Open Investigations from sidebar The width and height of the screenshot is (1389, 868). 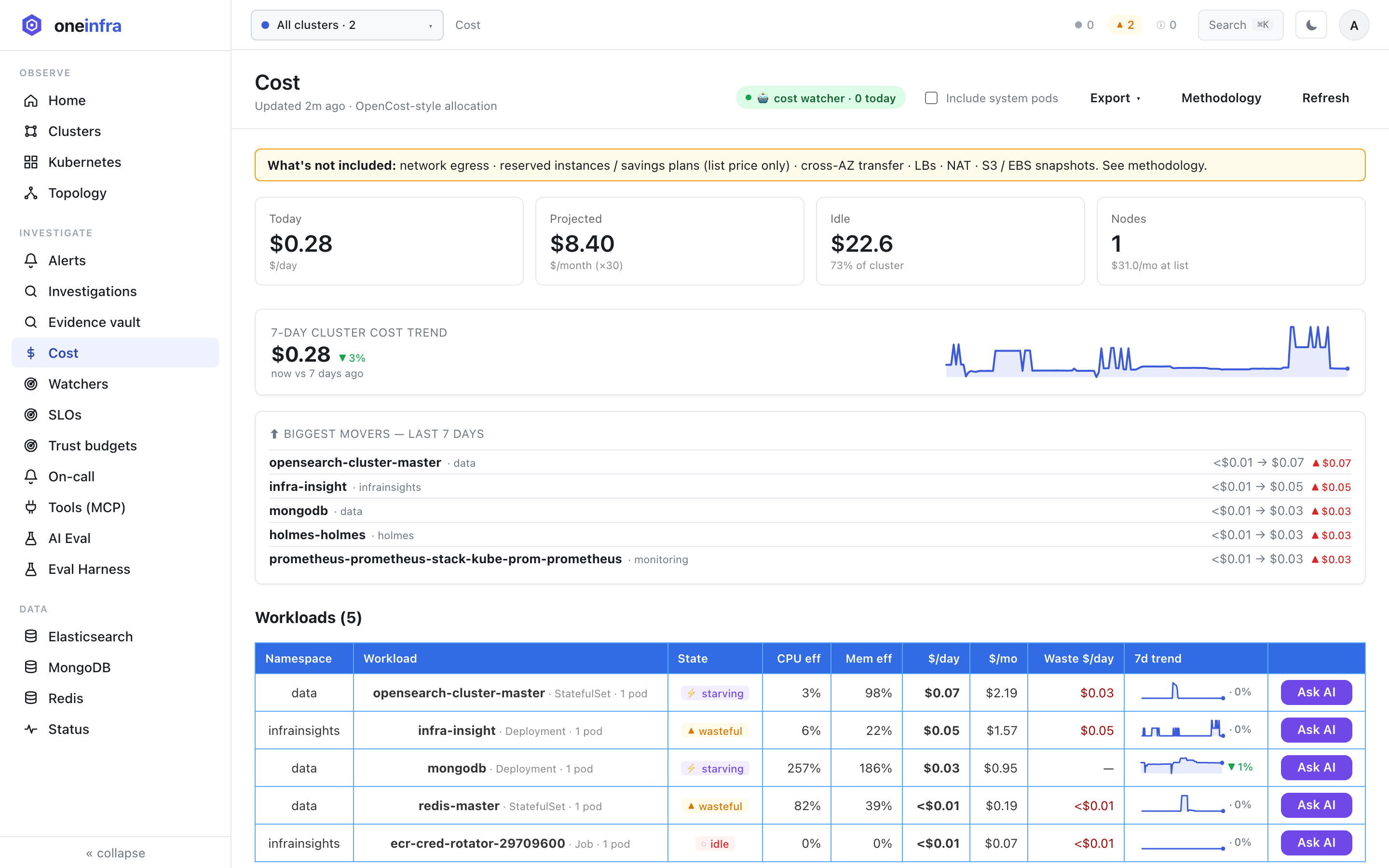pos(115,292)
